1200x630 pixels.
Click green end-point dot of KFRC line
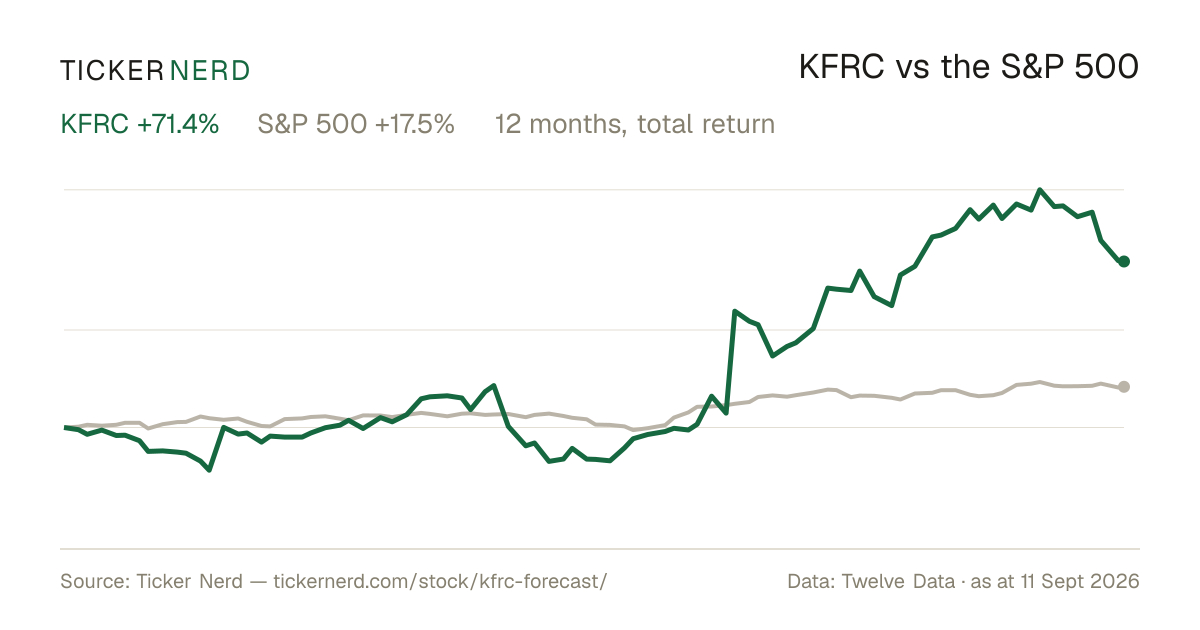tap(1124, 261)
